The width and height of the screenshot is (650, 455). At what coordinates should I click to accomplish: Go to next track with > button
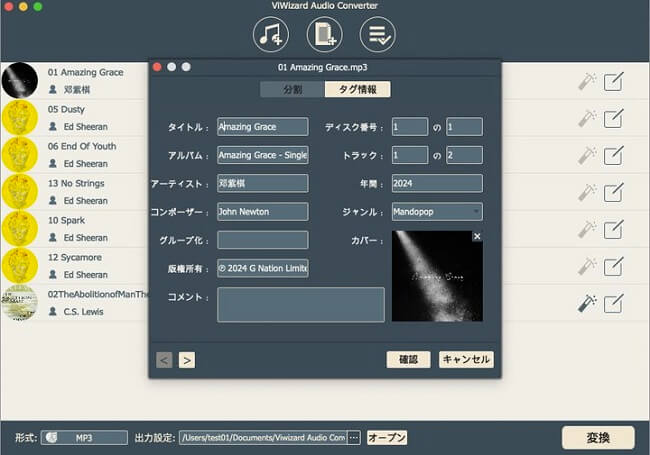(187, 360)
